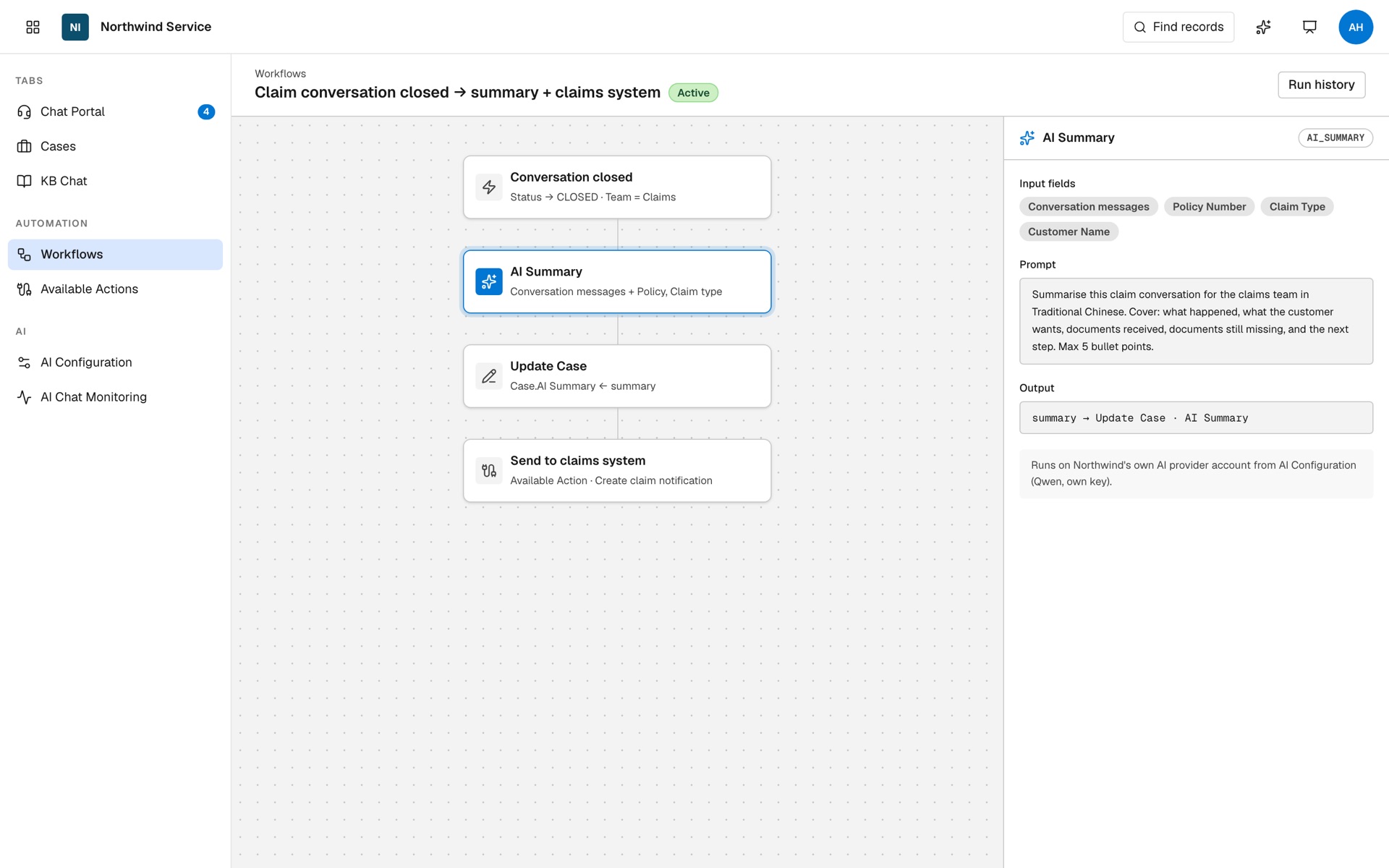Click the Policy Number input chip
This screenshot has height=868, width=1389.
(x=1209, y=207)
